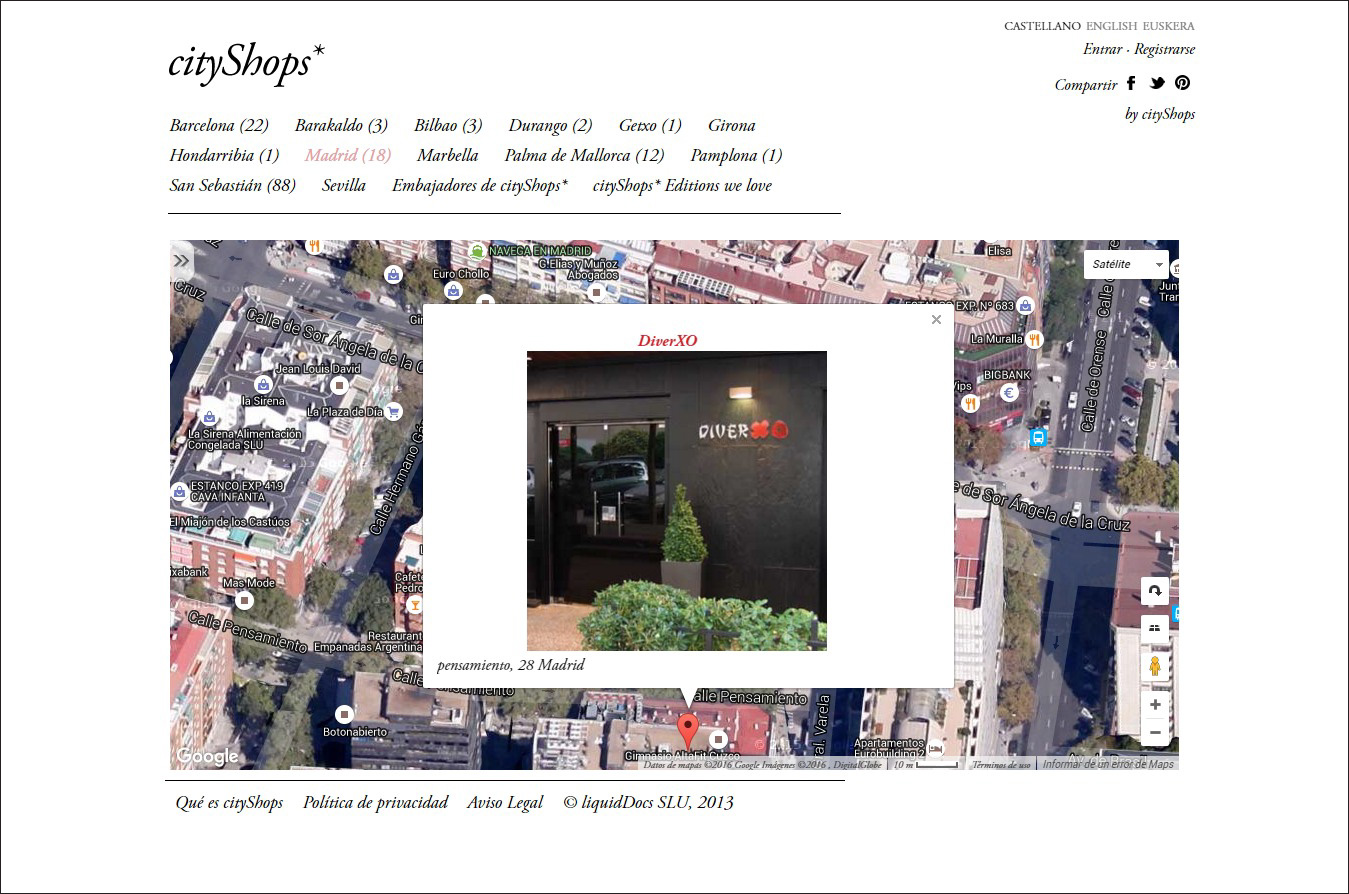Switch language to Castellano
The height and width of the screenshot is (894, 1349).
[1042, 26]
